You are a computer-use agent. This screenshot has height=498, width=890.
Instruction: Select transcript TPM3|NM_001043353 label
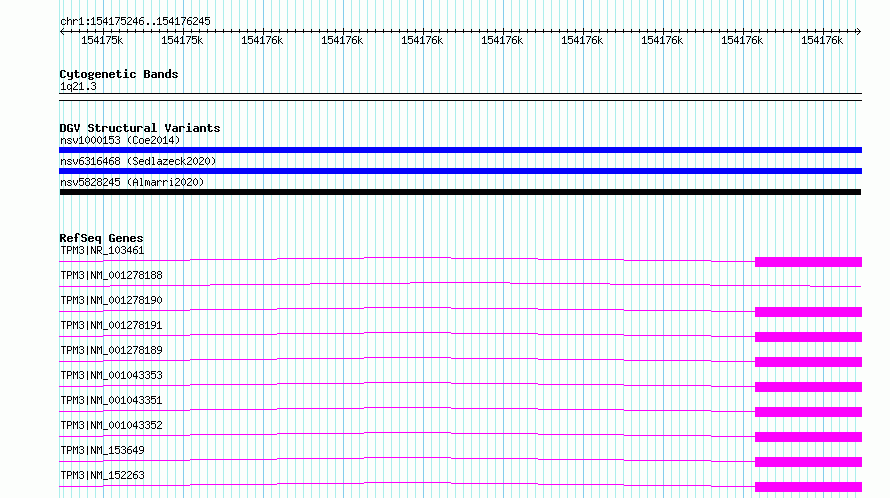tap(111, 375)
